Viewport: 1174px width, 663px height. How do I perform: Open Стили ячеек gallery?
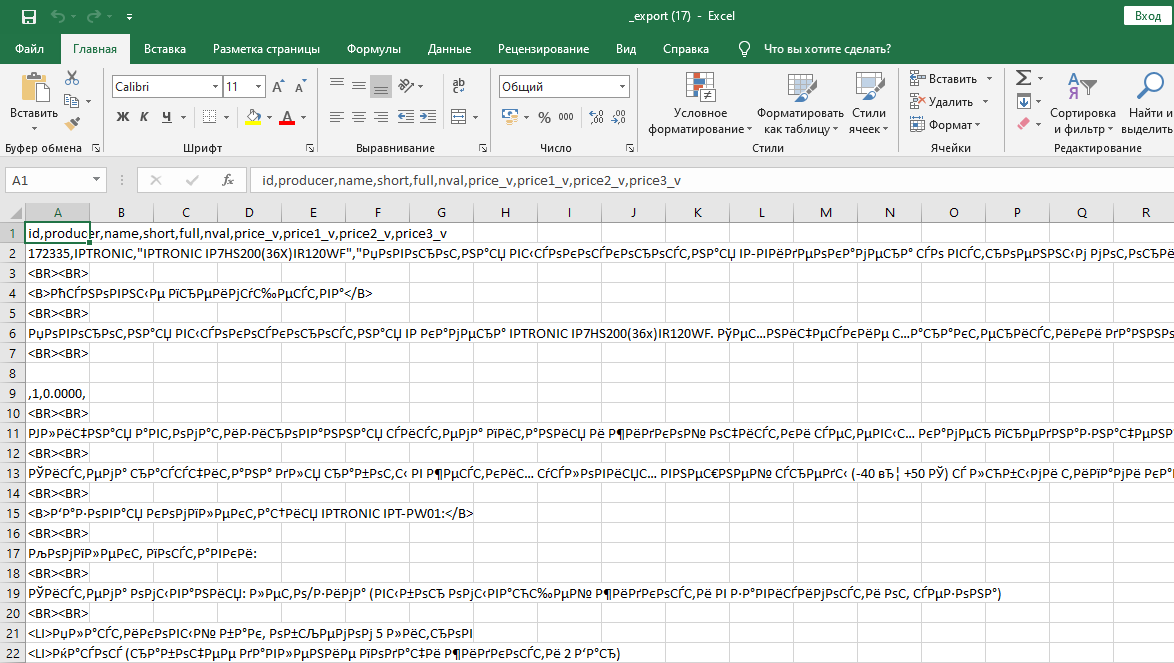coord(869,104)
